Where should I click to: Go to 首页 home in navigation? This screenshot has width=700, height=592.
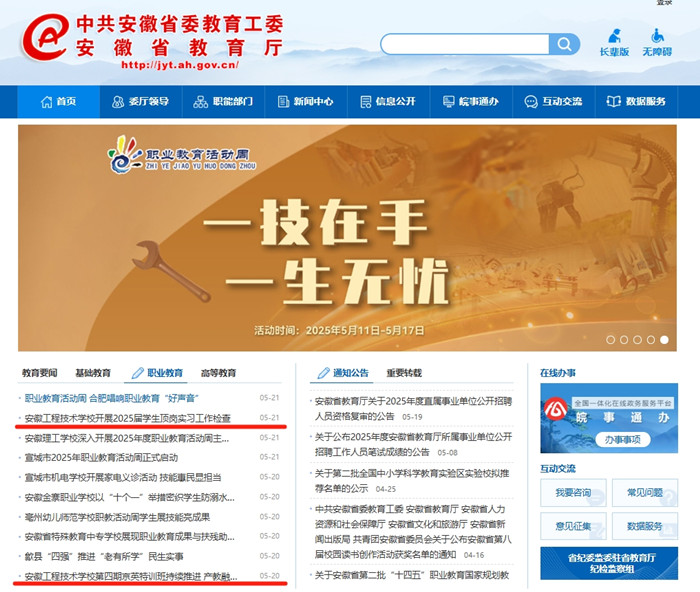(58, 102)
